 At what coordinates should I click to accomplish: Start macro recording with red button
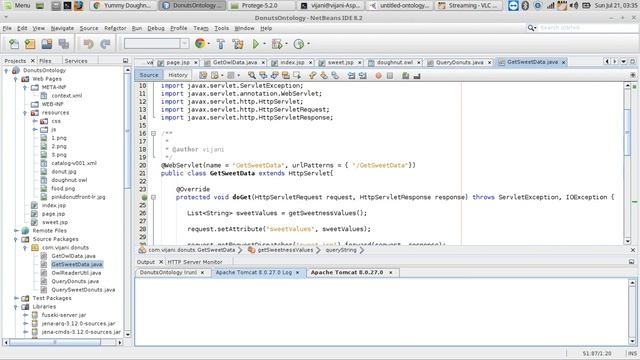pos(378,76)
